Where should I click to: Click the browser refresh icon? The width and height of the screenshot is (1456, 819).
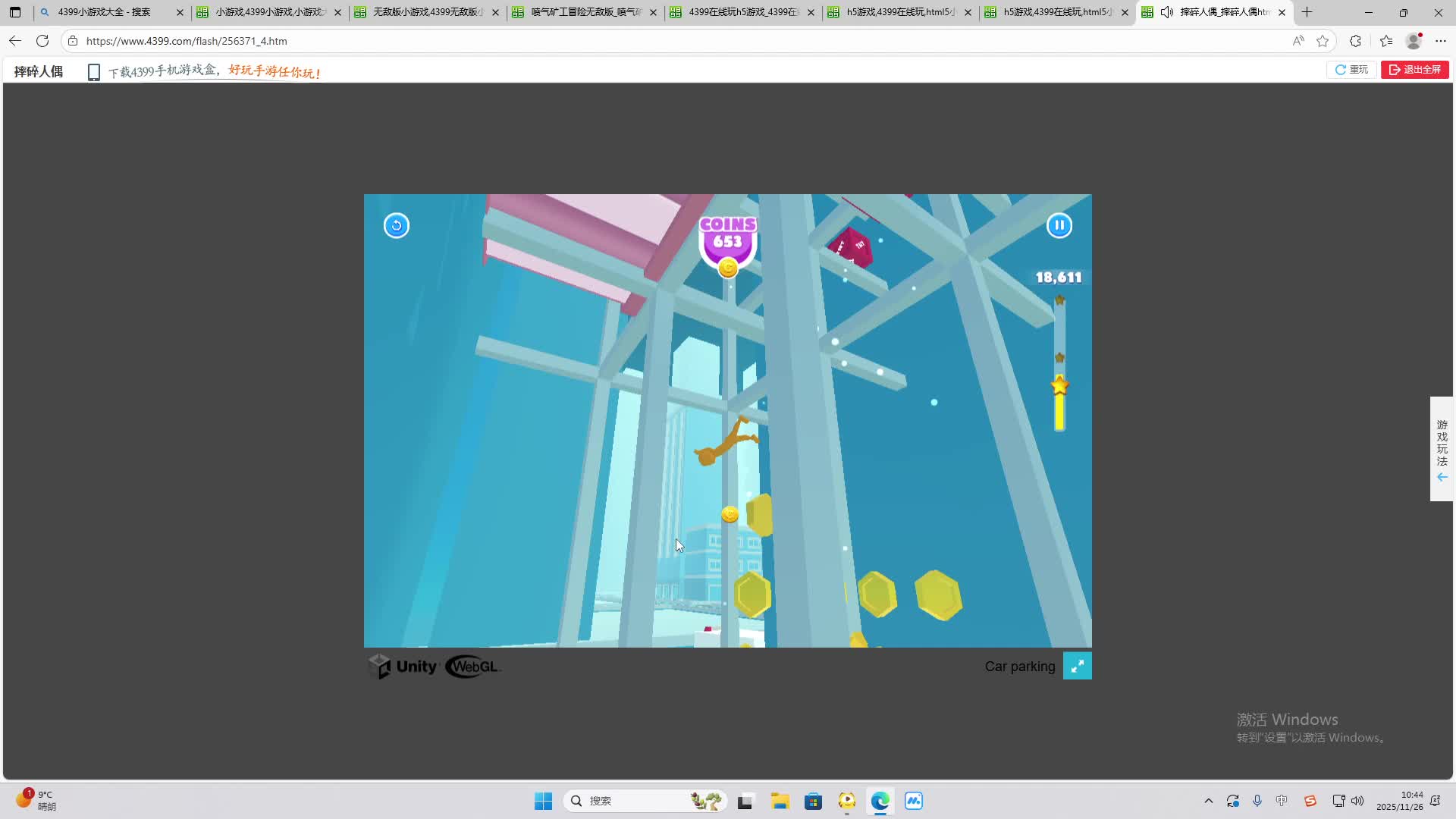42,41
